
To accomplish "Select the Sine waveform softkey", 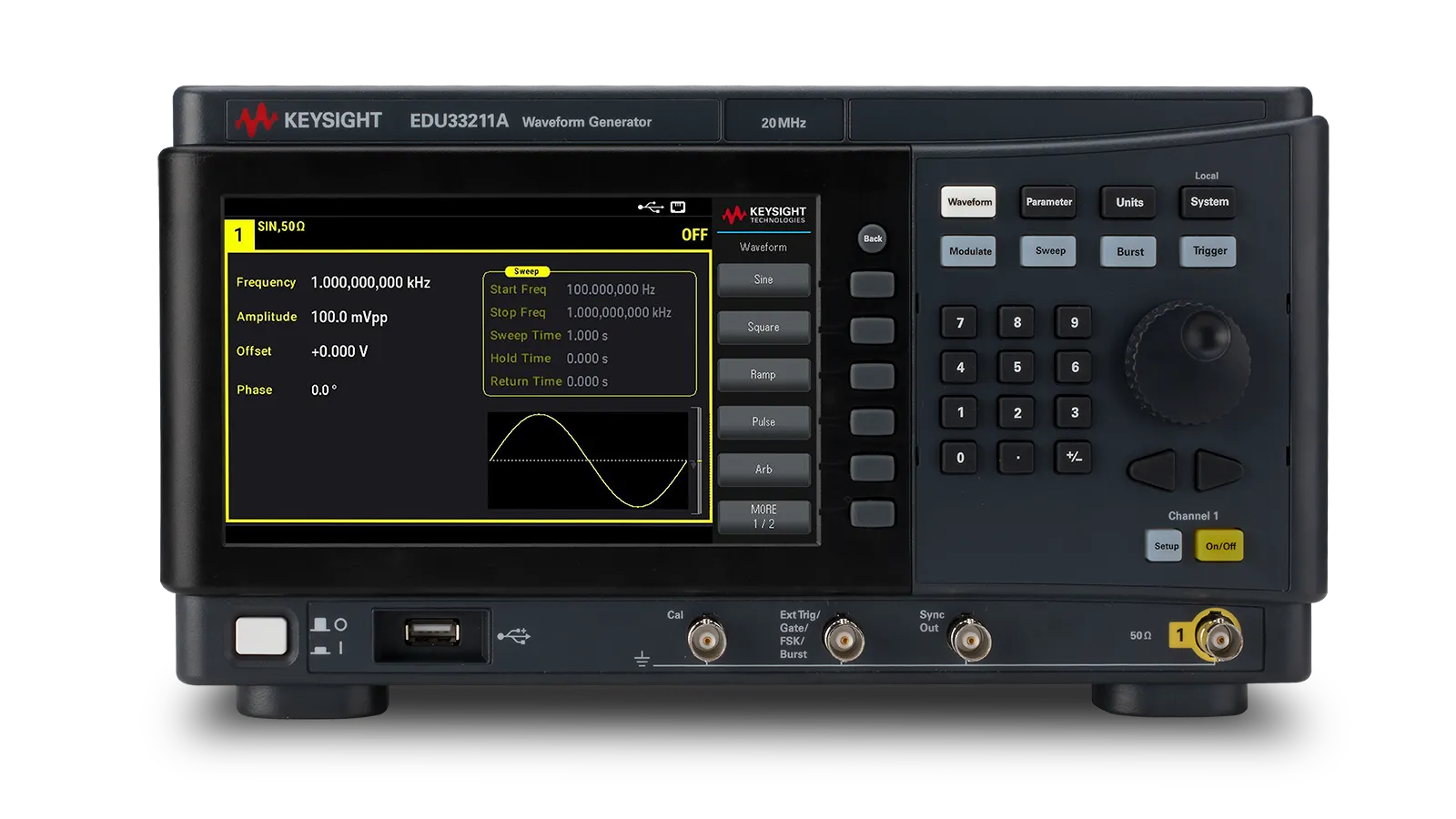I will pyautogui.click(x=763, y=279).
